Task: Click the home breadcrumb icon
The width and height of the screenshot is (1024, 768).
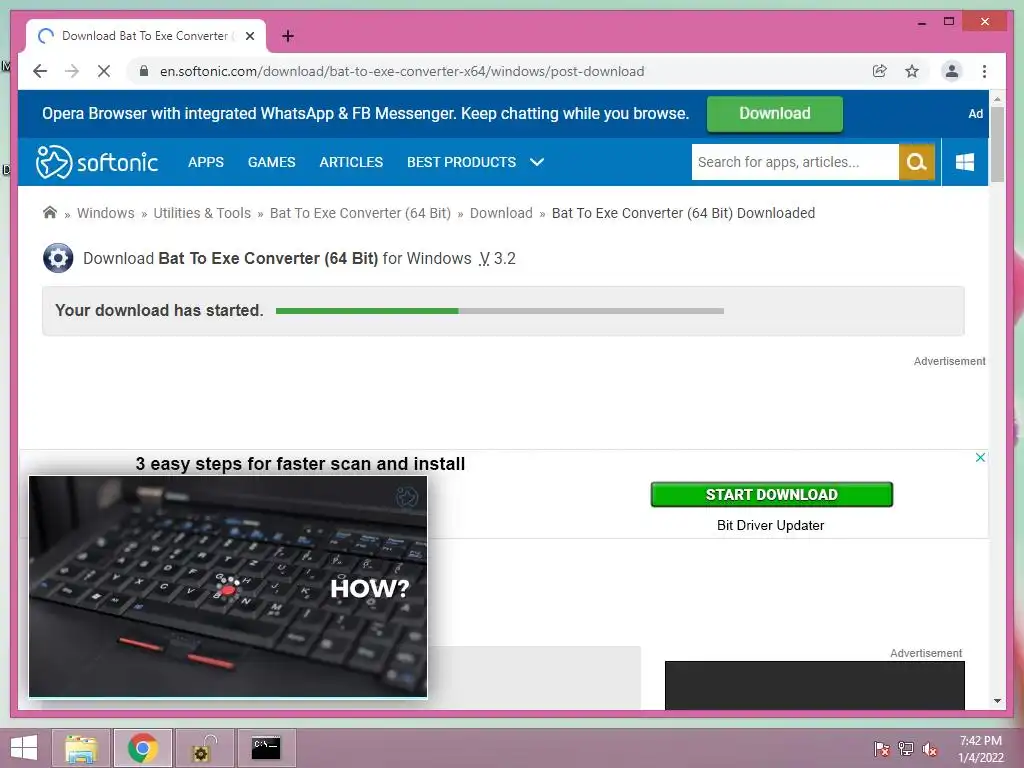Action: [50, 212]
